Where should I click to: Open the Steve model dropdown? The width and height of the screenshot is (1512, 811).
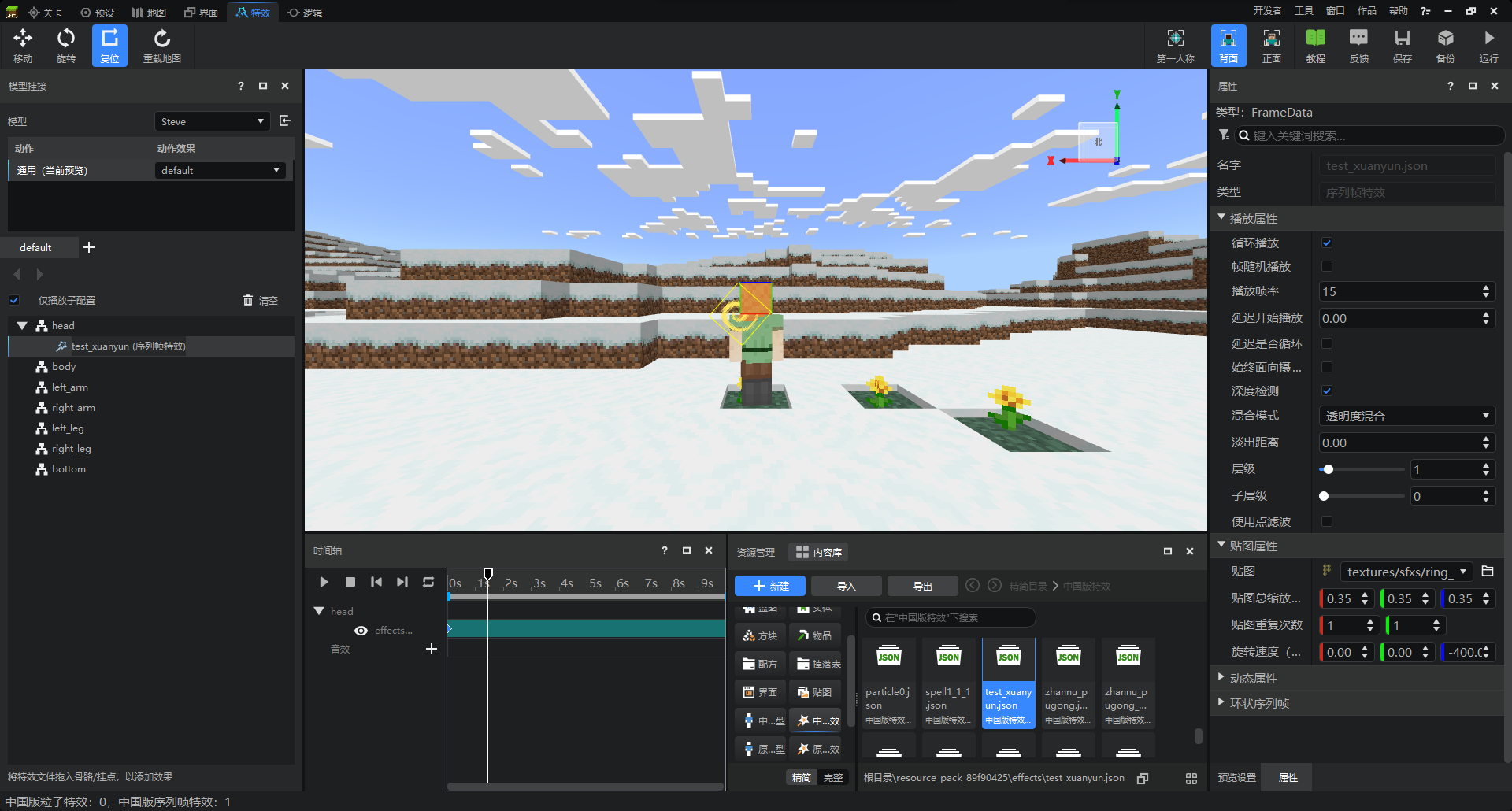tap(212, 121)
